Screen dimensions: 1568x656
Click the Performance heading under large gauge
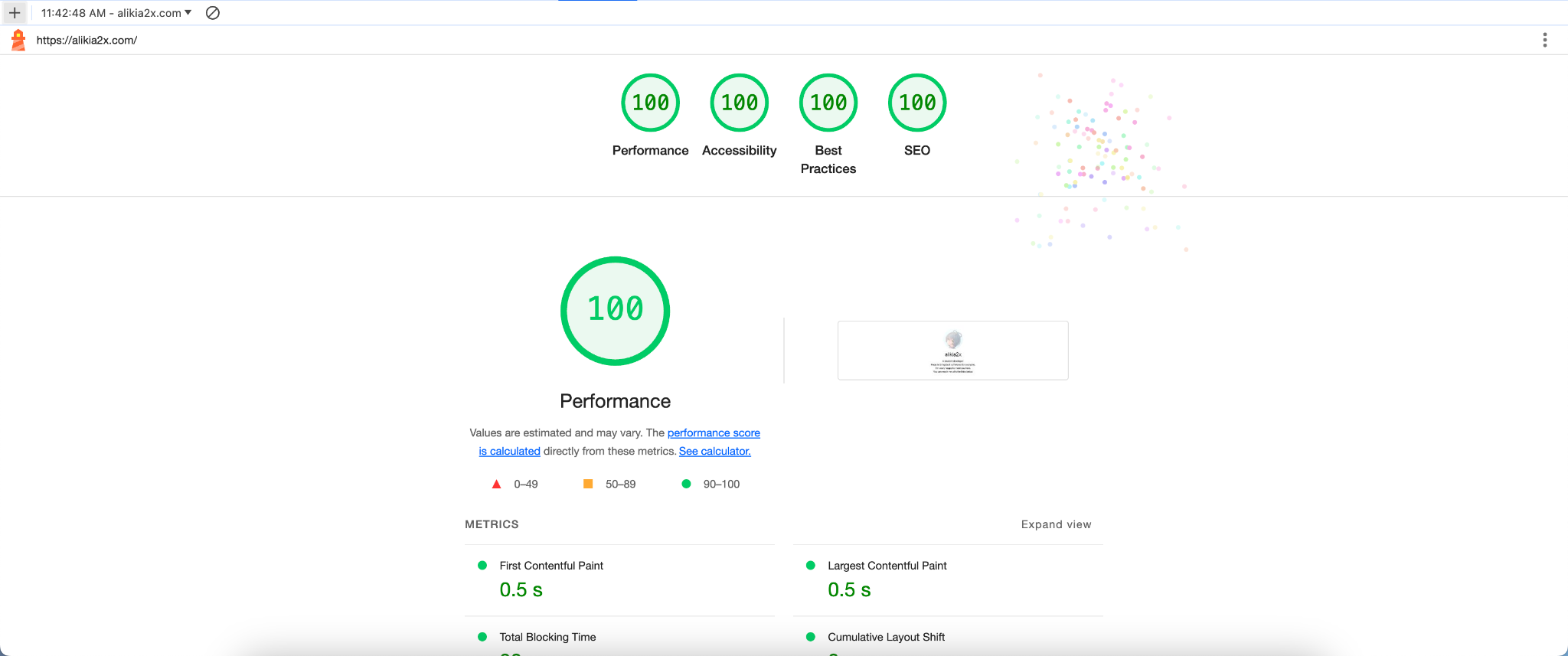point(616,401)
